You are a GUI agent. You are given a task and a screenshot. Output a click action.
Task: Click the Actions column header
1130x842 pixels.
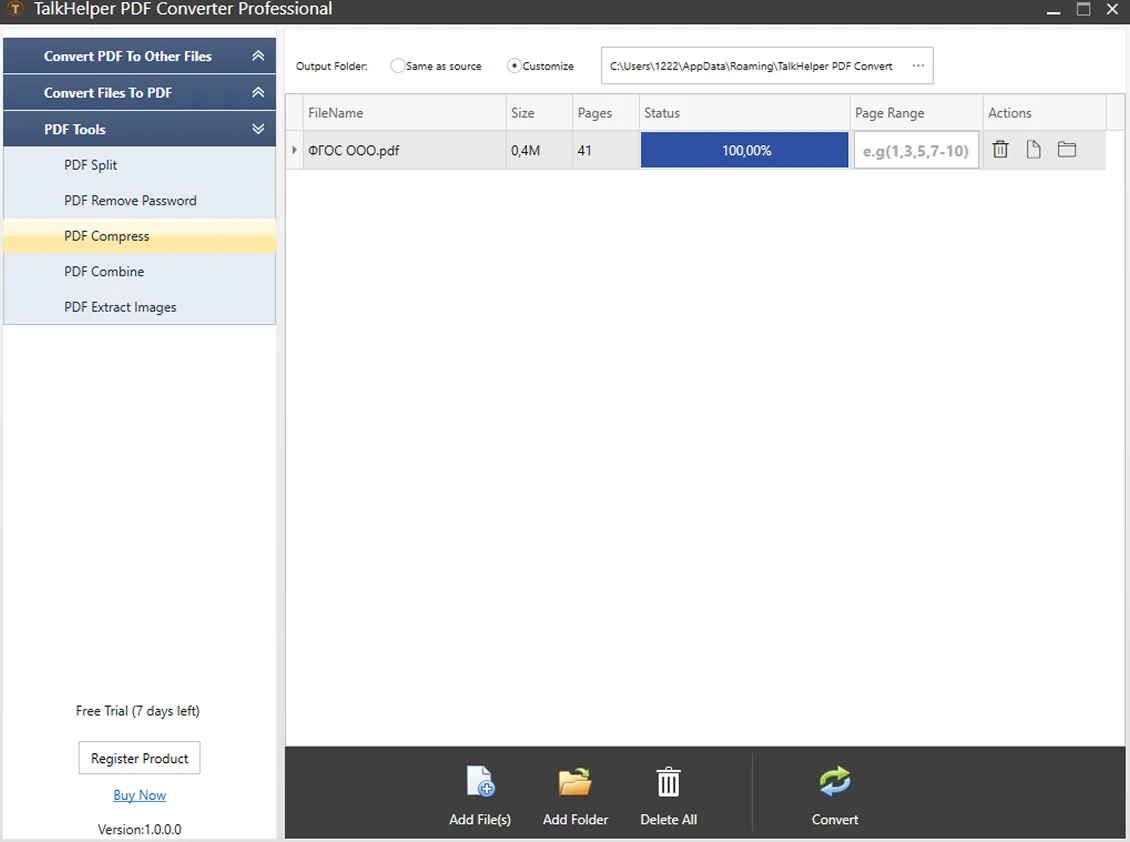click(x=1044, y=113)
